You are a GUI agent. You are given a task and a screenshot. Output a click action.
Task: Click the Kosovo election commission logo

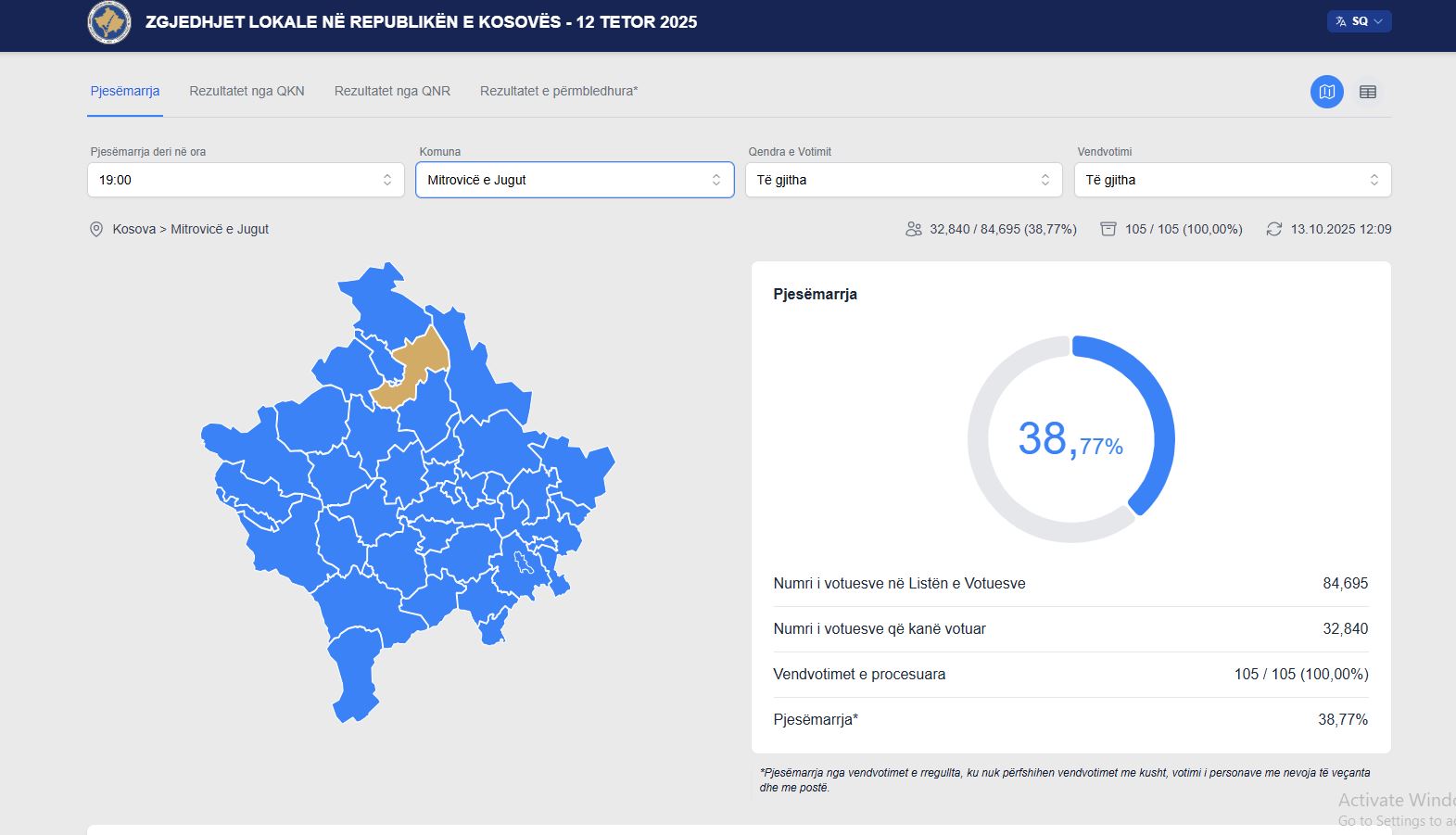point(109,22)
